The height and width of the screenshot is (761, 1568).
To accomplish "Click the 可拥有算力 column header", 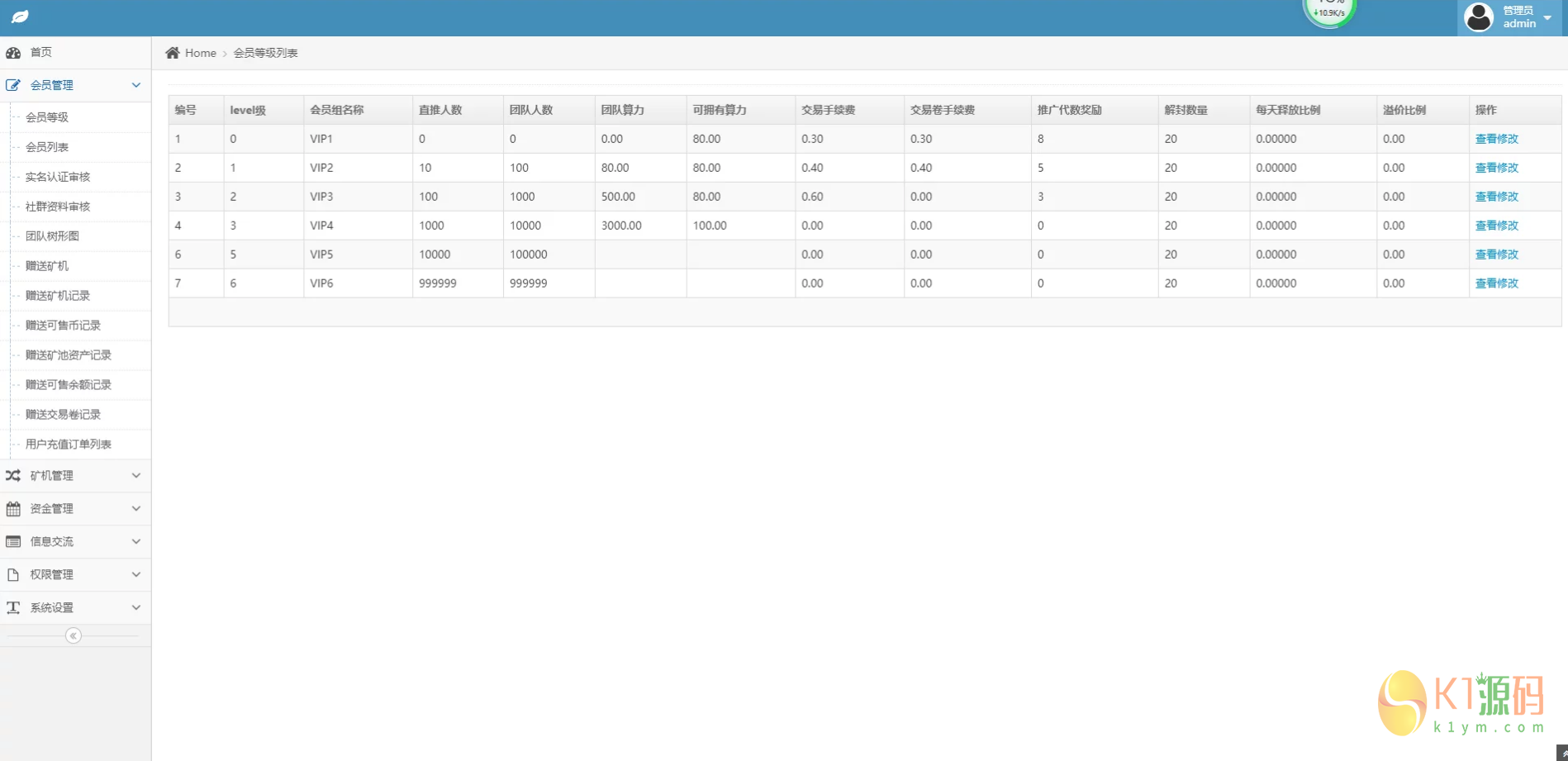I will [x=740, y=110].
